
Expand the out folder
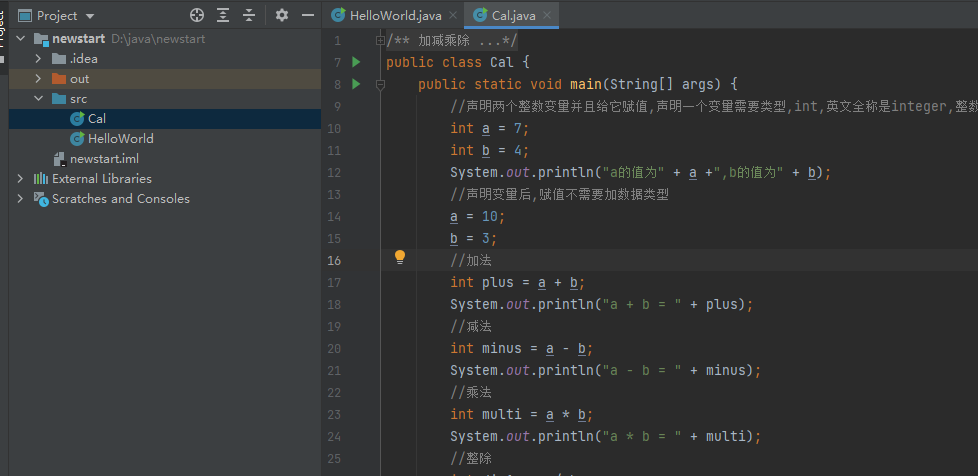(x=38, y=79)
